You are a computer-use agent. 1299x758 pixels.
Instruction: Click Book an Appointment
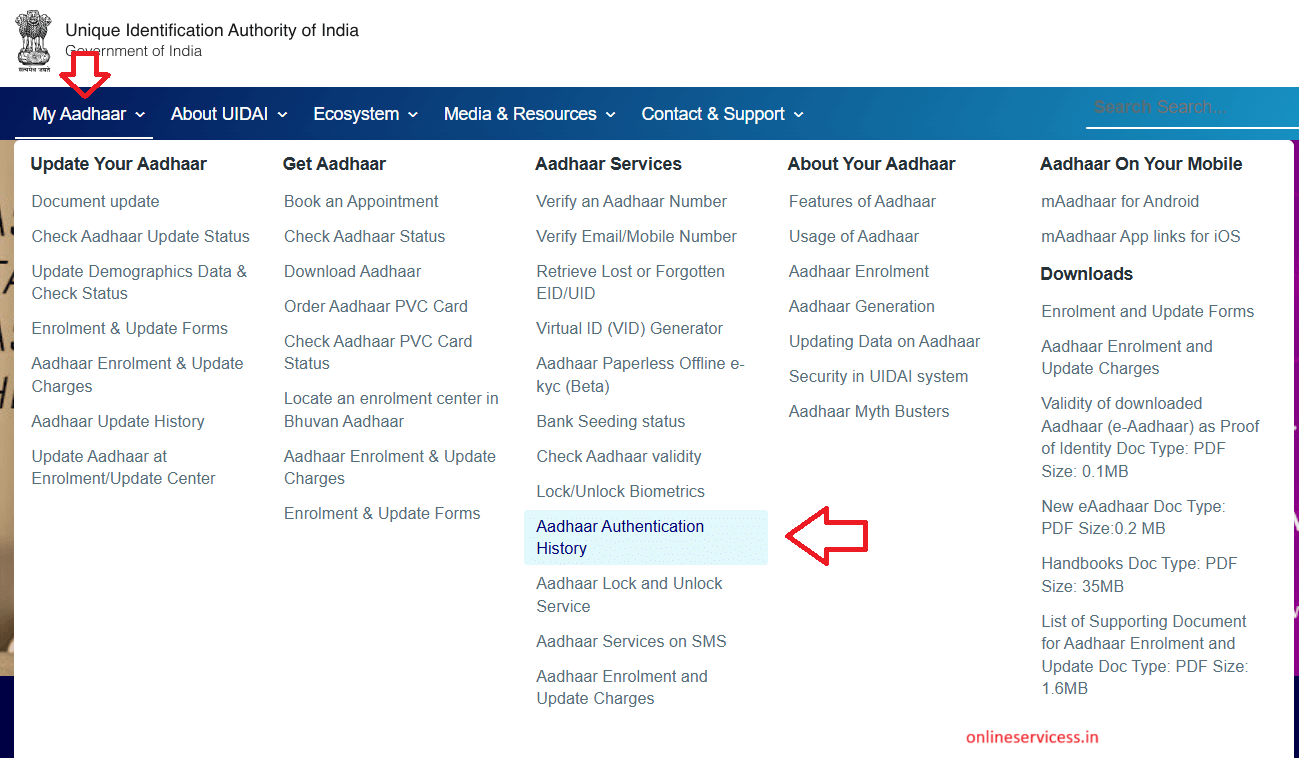pos(360,201)
